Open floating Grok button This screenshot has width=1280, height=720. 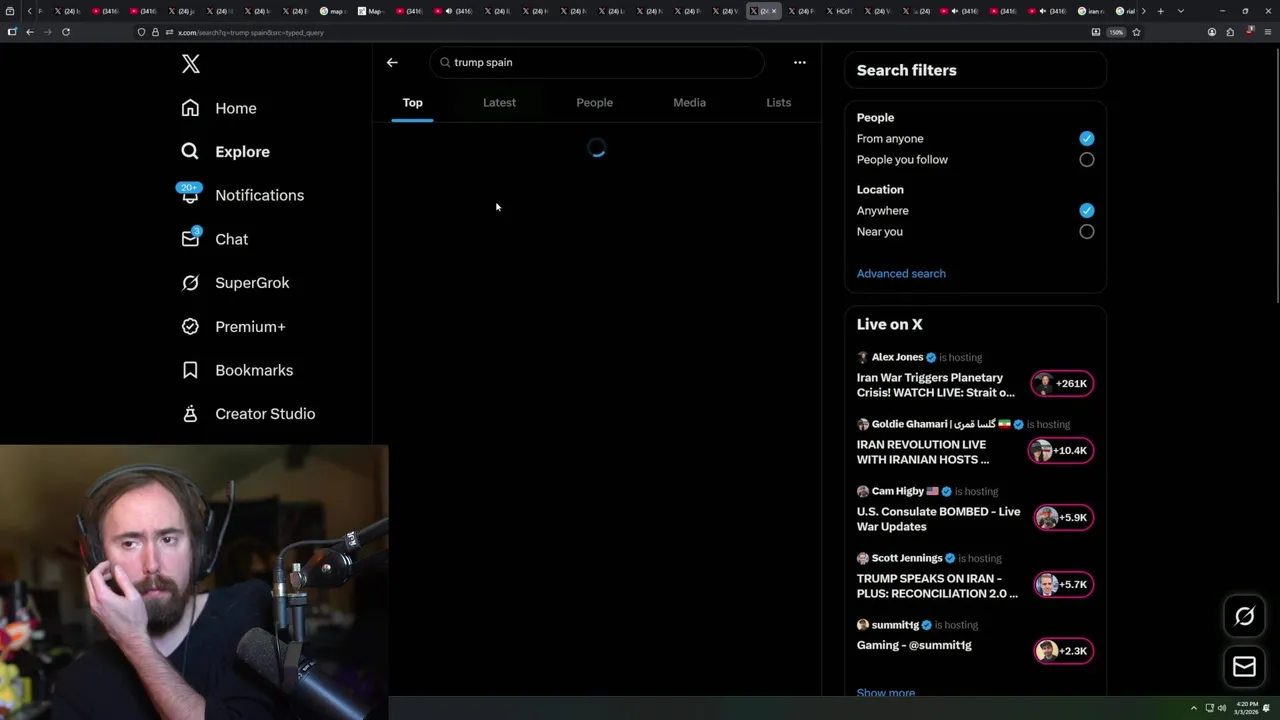tap(1244, 617)
